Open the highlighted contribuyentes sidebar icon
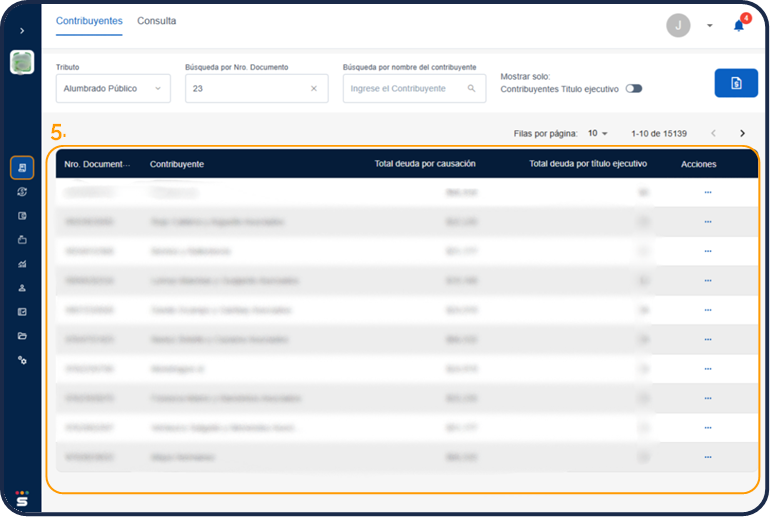The width and height of the screenshot is (770, 518). click(22, 168)
